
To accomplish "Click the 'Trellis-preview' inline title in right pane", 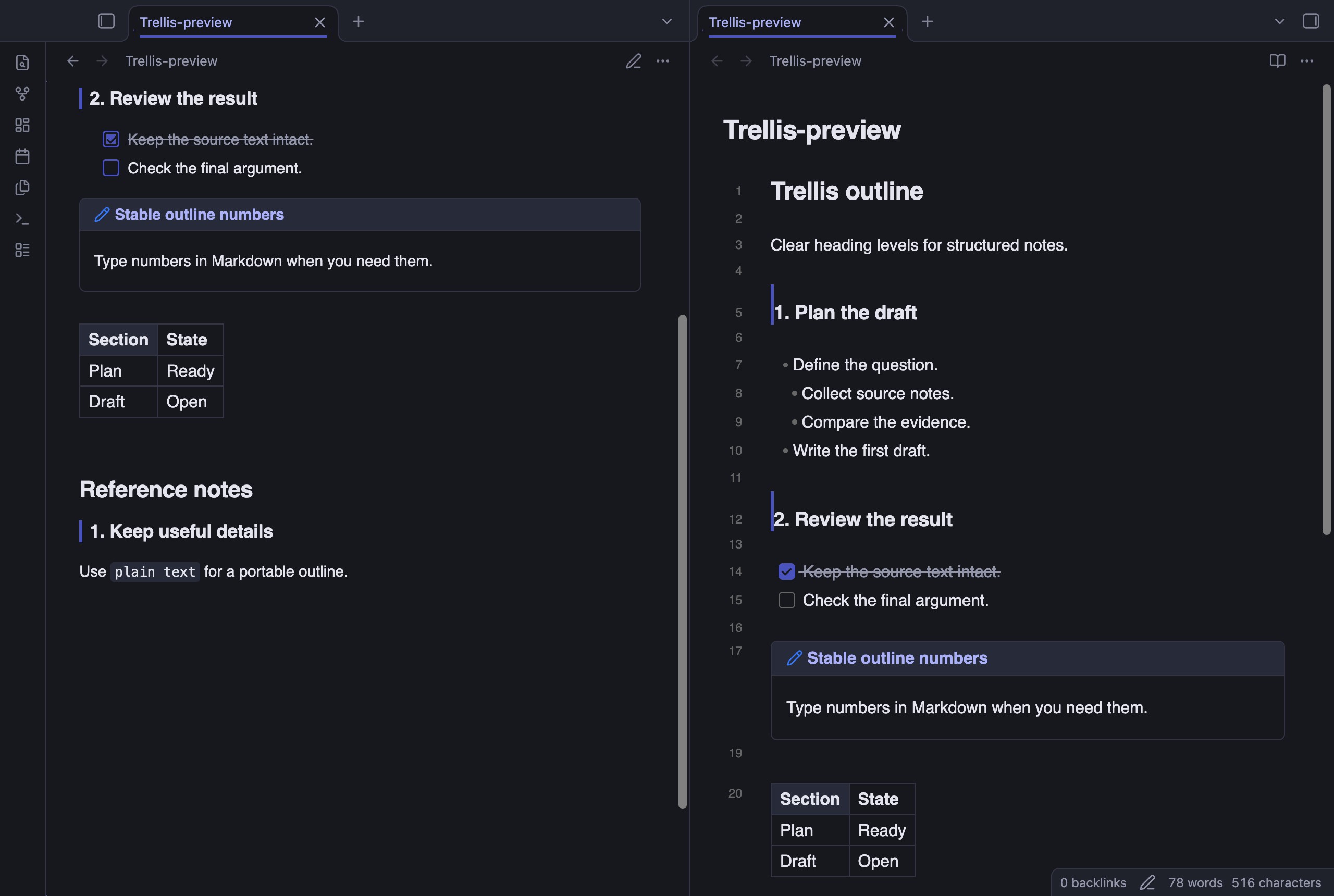I will coord(811,130).
